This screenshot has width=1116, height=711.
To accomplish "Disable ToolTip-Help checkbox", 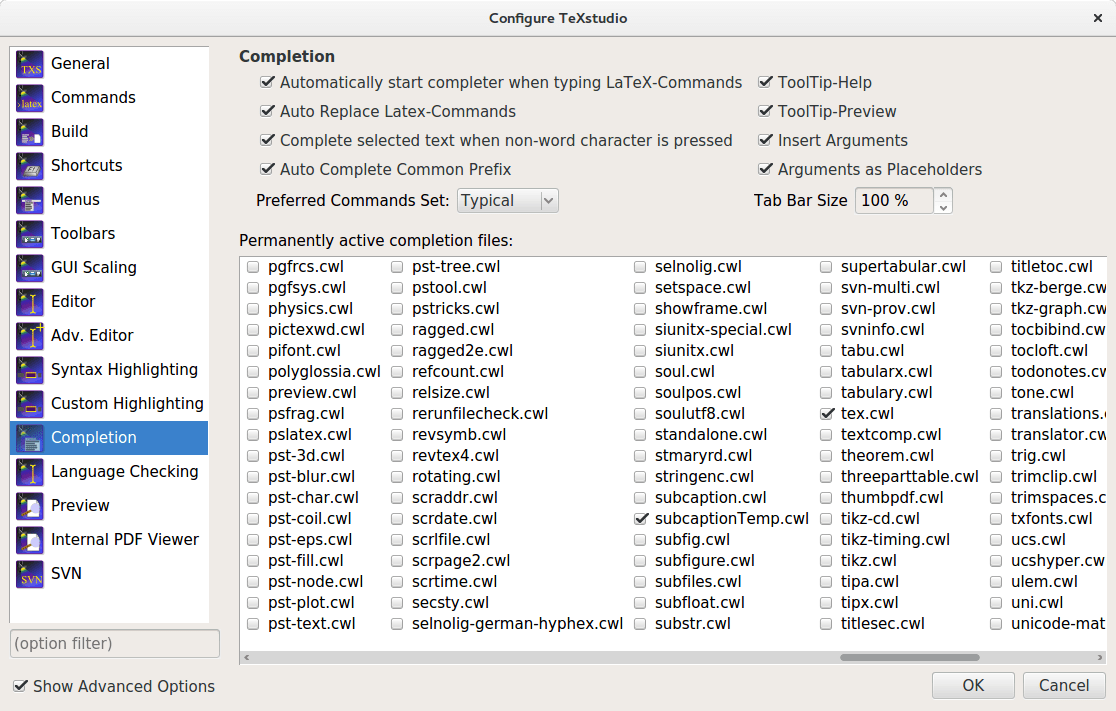I will pyautogui.click(x=765, y=82).
